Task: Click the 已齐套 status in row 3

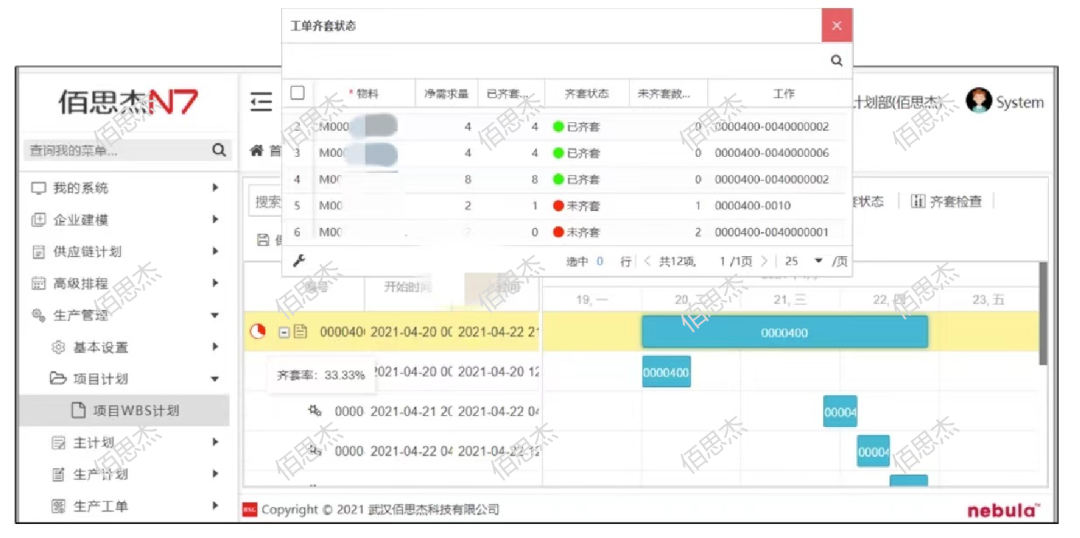Action: (x=577, y=153)
